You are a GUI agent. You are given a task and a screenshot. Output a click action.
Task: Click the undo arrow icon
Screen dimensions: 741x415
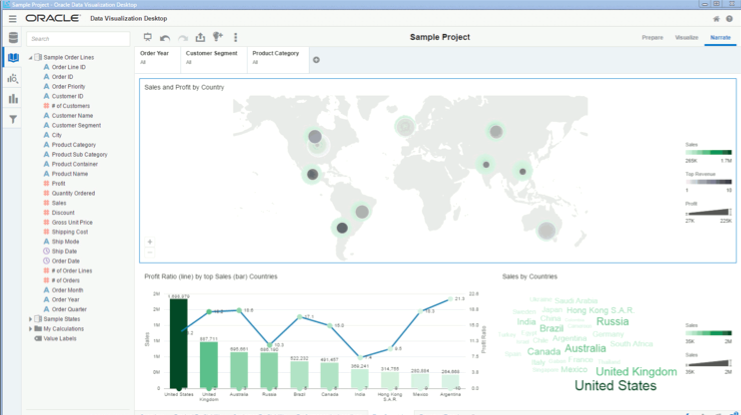click(x=165, y=38)
